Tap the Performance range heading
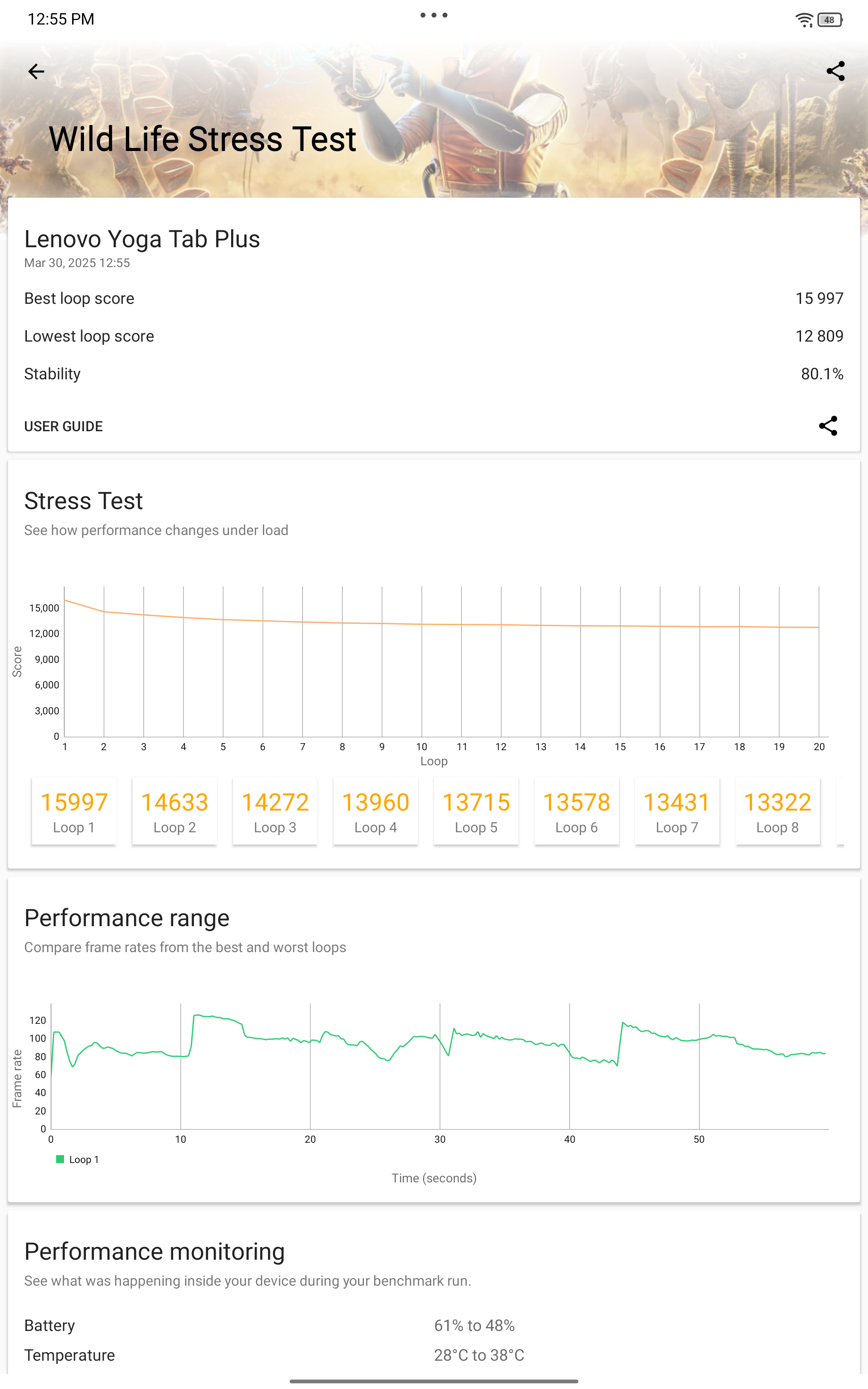The height and width of the screenshot is (1389, 868). [x=127, y=918]
